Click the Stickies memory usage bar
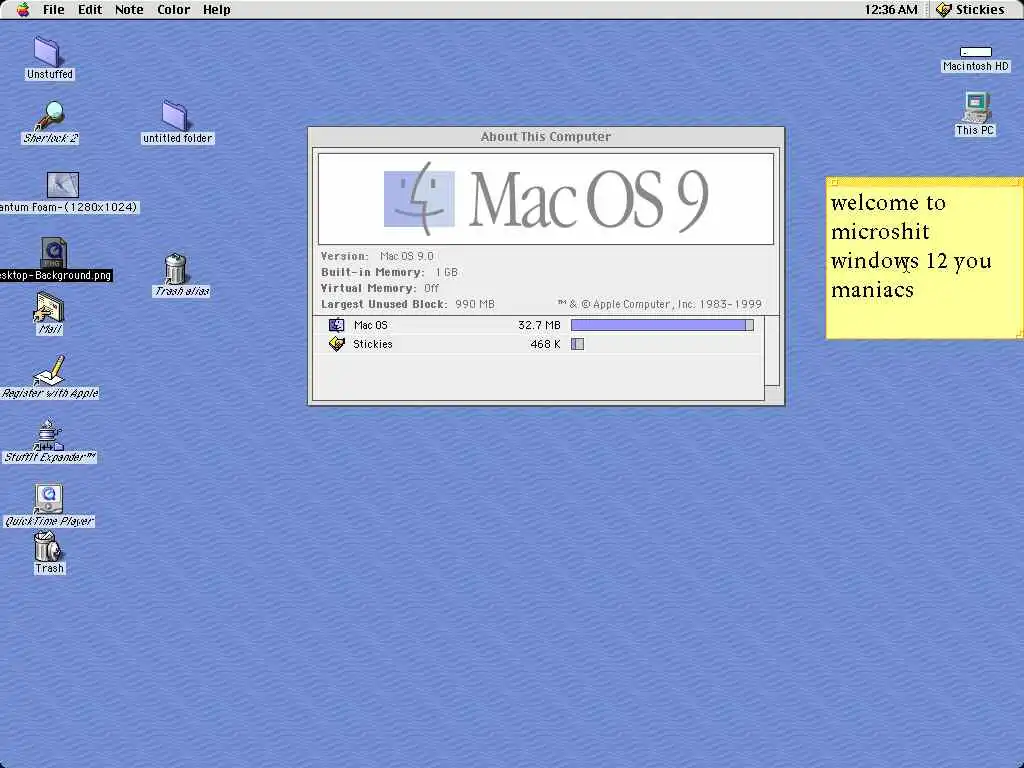Screen dimensions: 1024x768 click(x=577, y=344)
